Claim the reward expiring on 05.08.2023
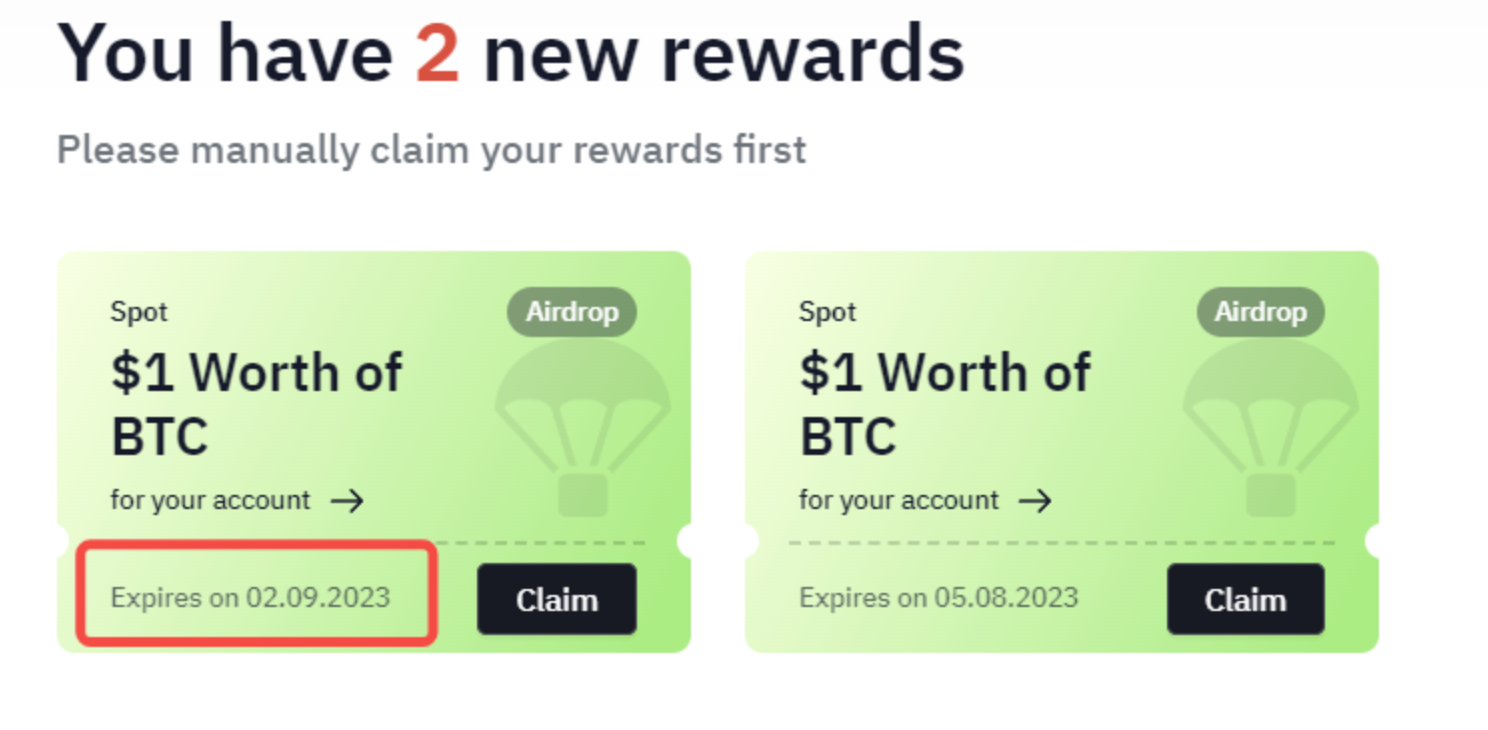 pyautogui.click(x=1245, y=599)
